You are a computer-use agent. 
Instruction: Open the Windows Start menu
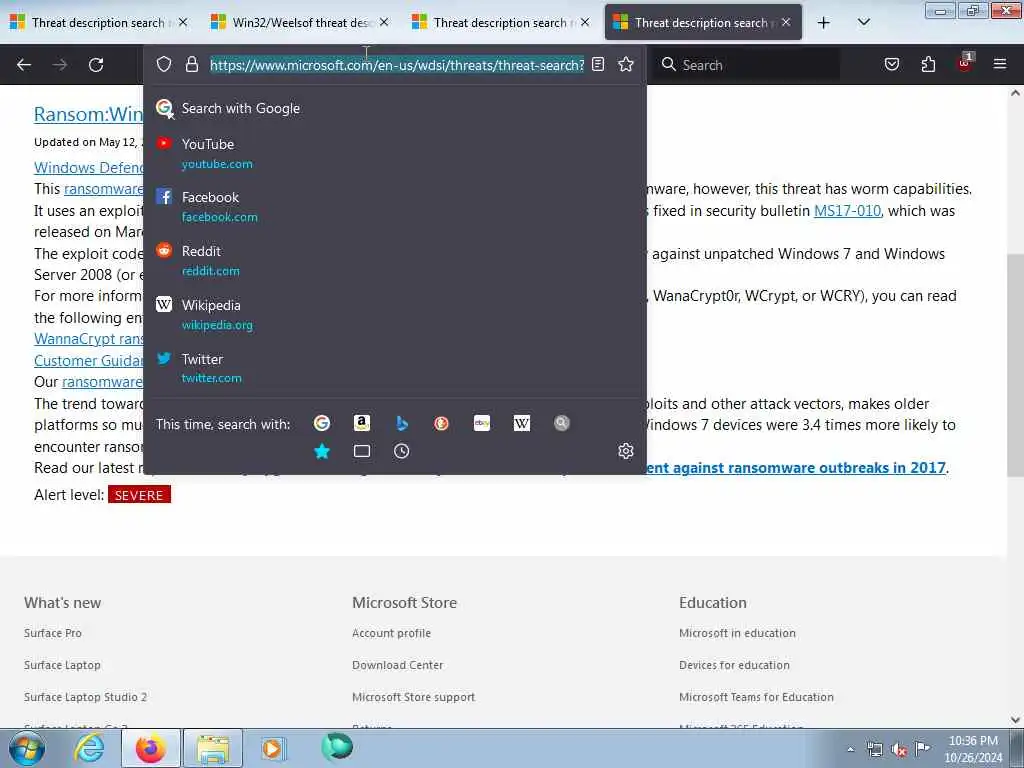pos(27,748)
